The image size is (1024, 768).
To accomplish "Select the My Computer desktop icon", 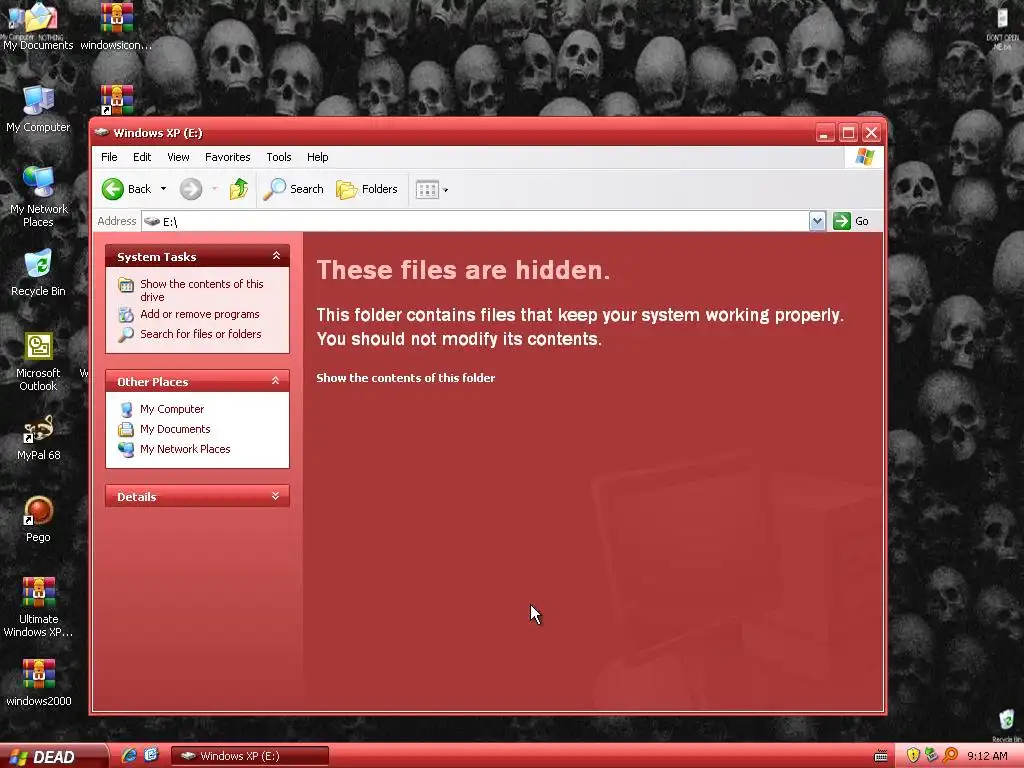I will (x=38, y=109).
